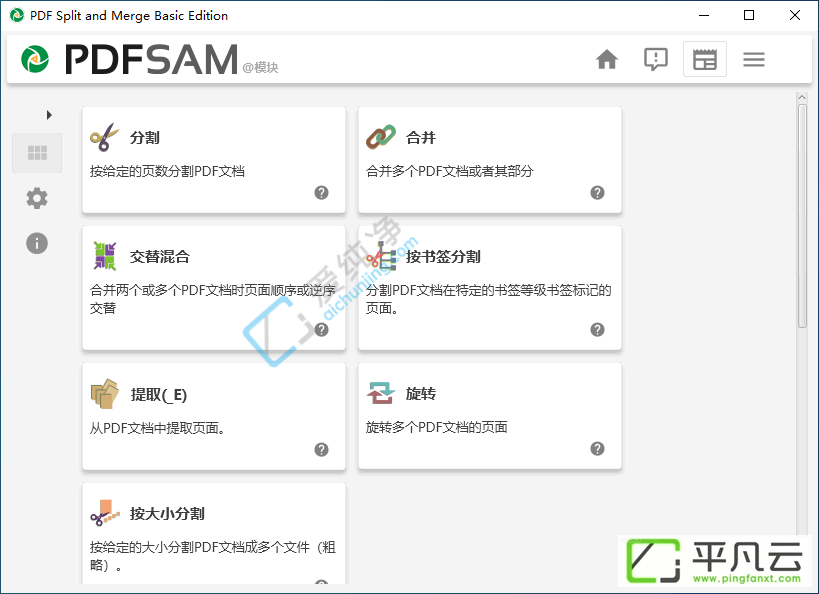Click description 旋转多个PDF文档的页面
The height and width of the screenshot is (594, 819).
click(437, 427)
